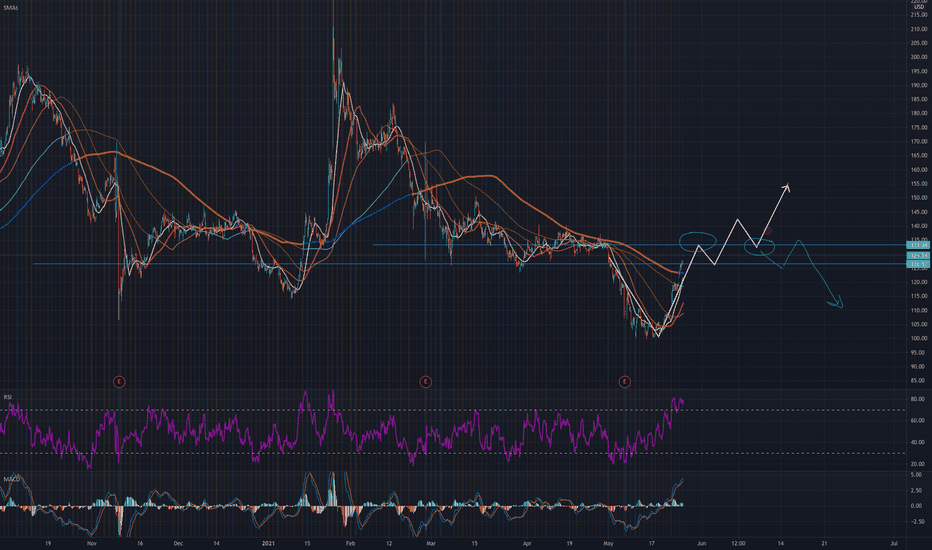Click the RSI axis 40.00 label
Image resolution: width=932 pixels, height=550 pixels.
(918, 442)
